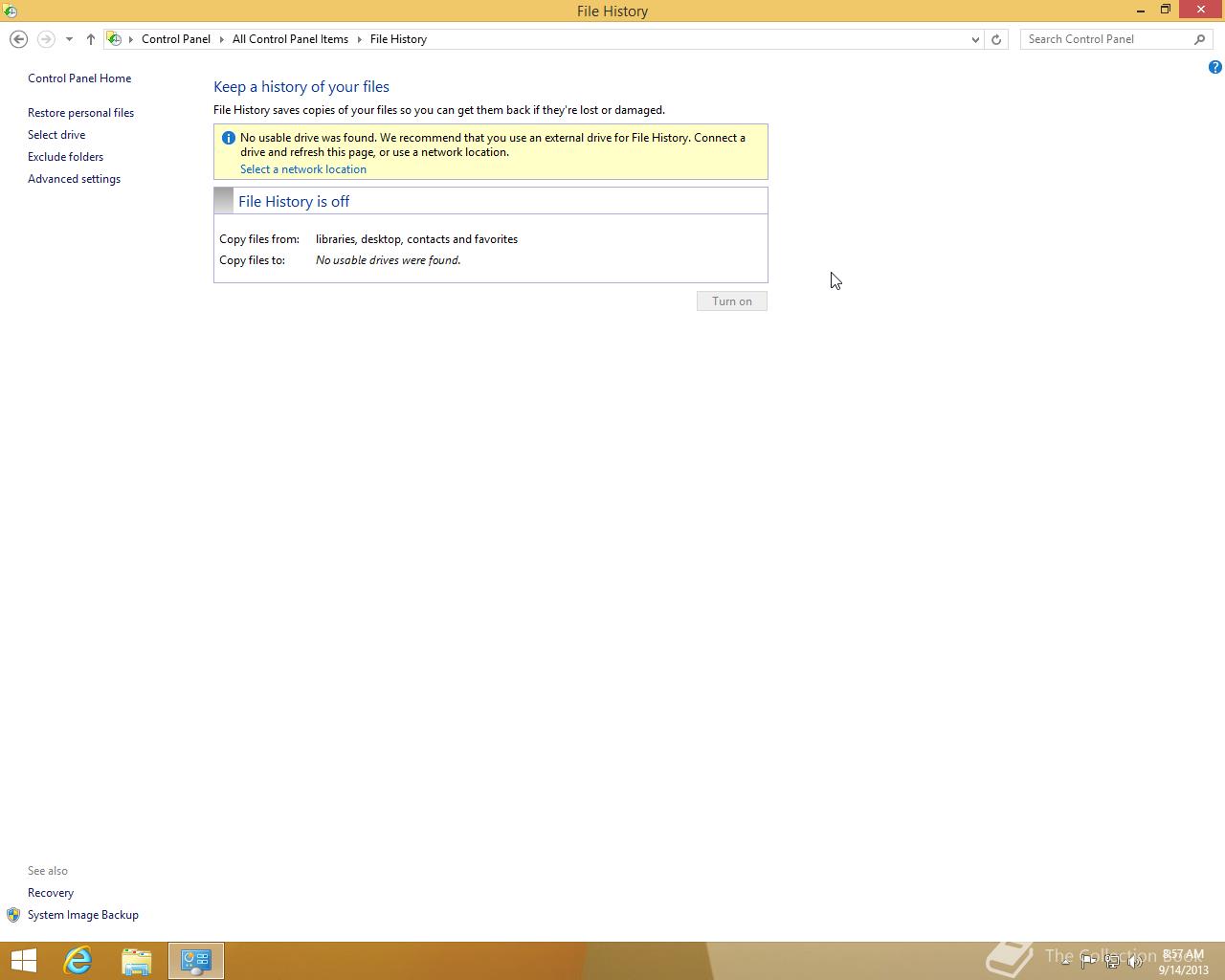This screenshot has height=980, width=1225.
Task: Click the File History is off heading
Action: (x=294, y=201)
